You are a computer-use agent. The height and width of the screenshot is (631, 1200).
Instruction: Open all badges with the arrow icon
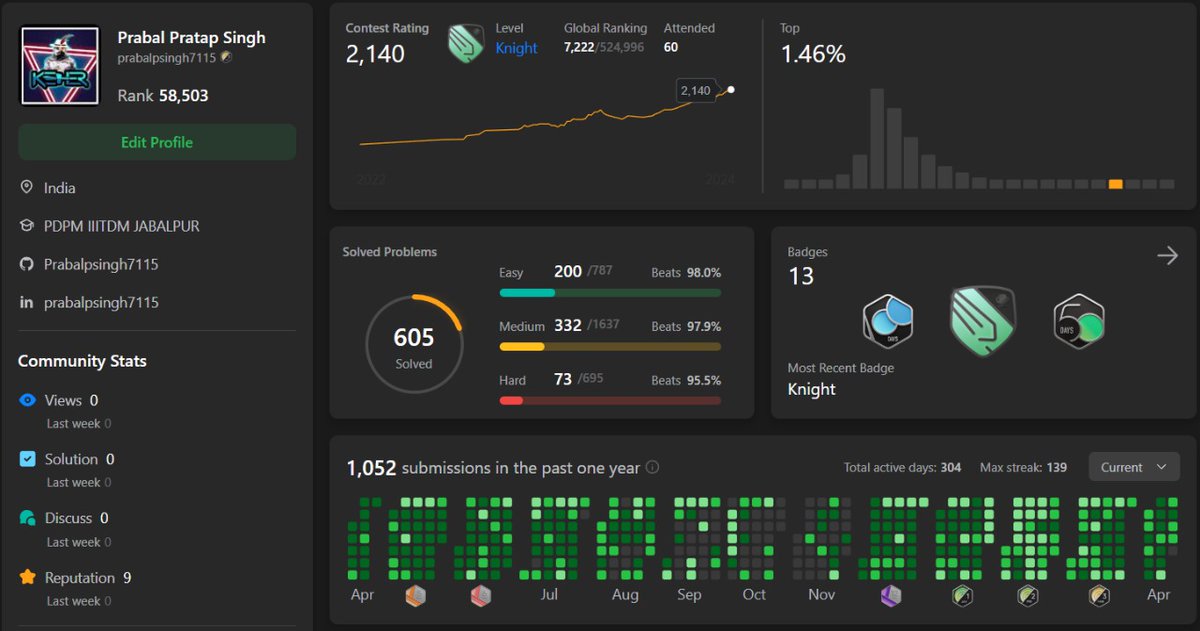click(1167, 256)
